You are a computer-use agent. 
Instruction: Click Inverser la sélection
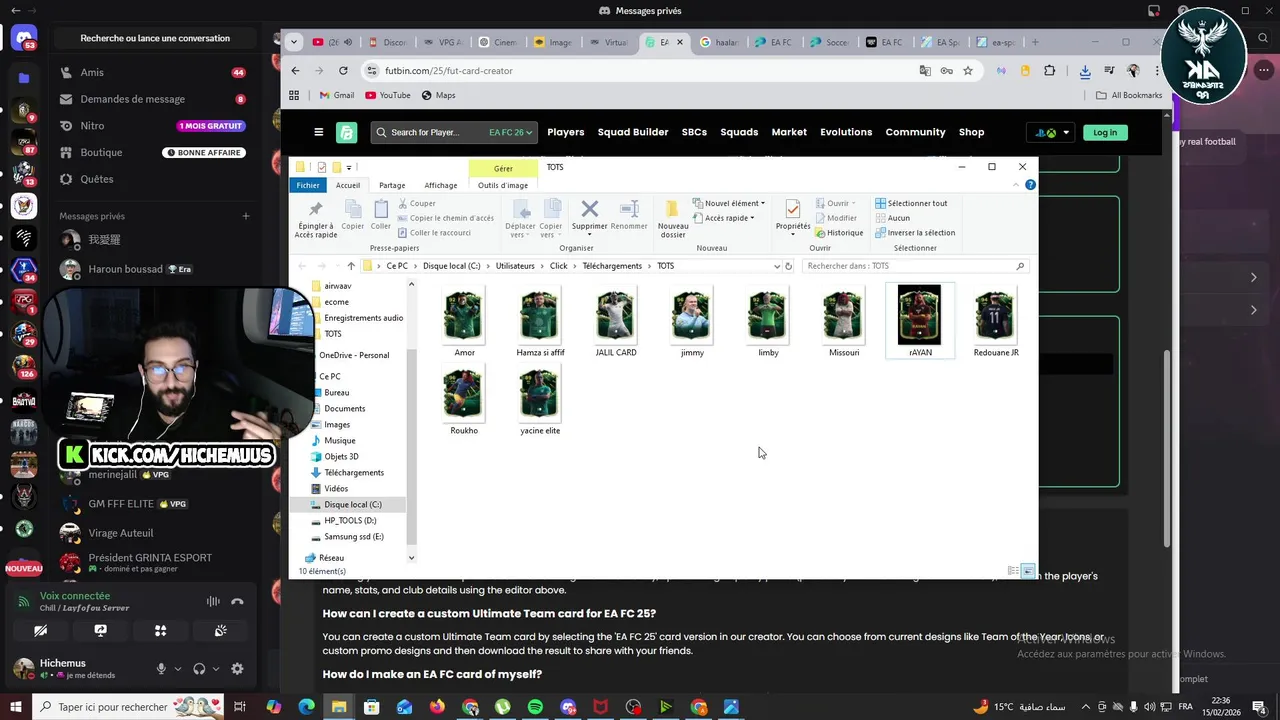pos(914,233)
